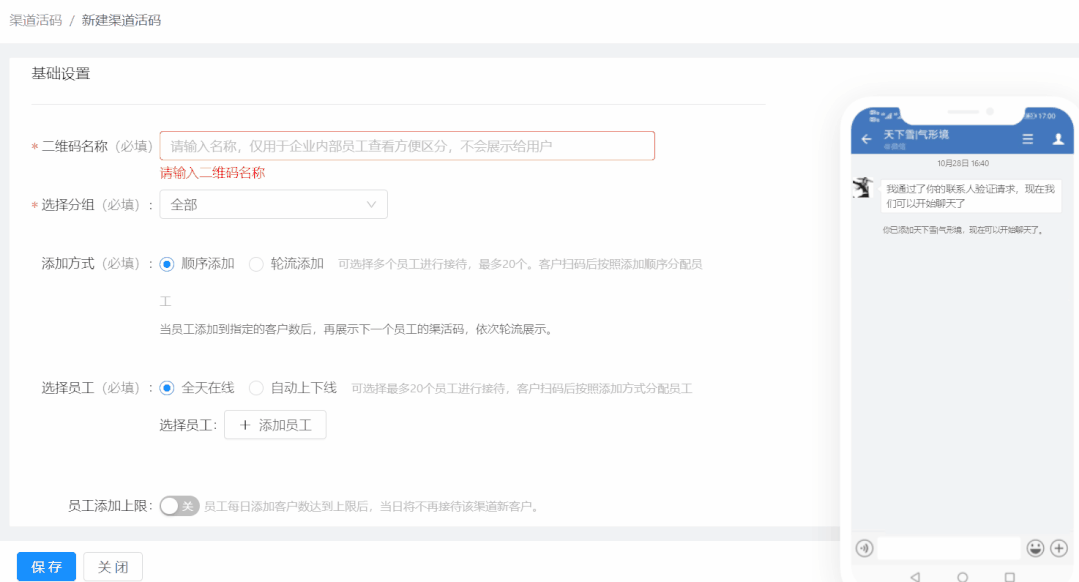Open the hamburger menu in phone preview
Image resolution: width=1079 pixels, height=582 pixels.
(1027, 139)
